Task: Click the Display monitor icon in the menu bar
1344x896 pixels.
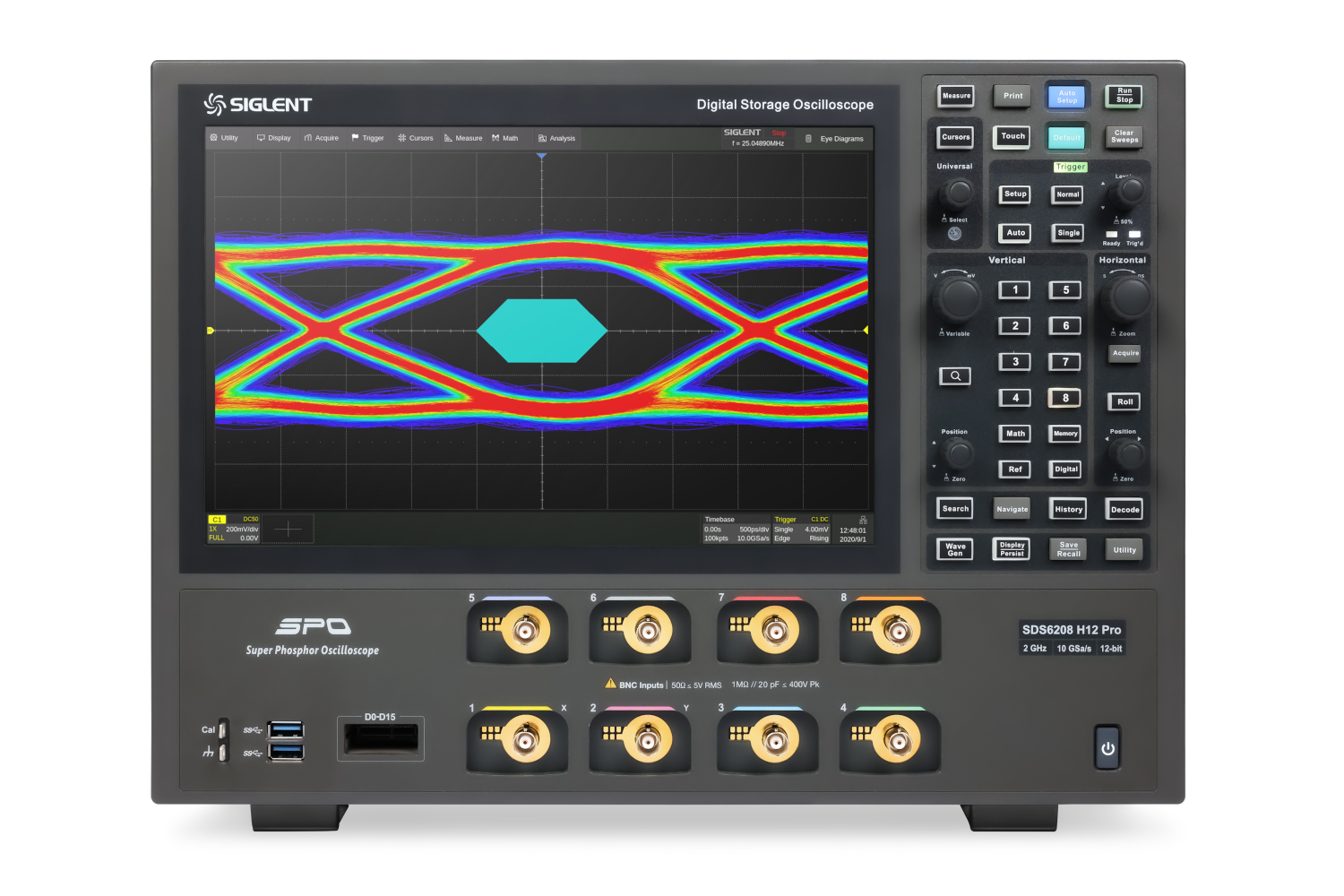Action: (261, 138)
